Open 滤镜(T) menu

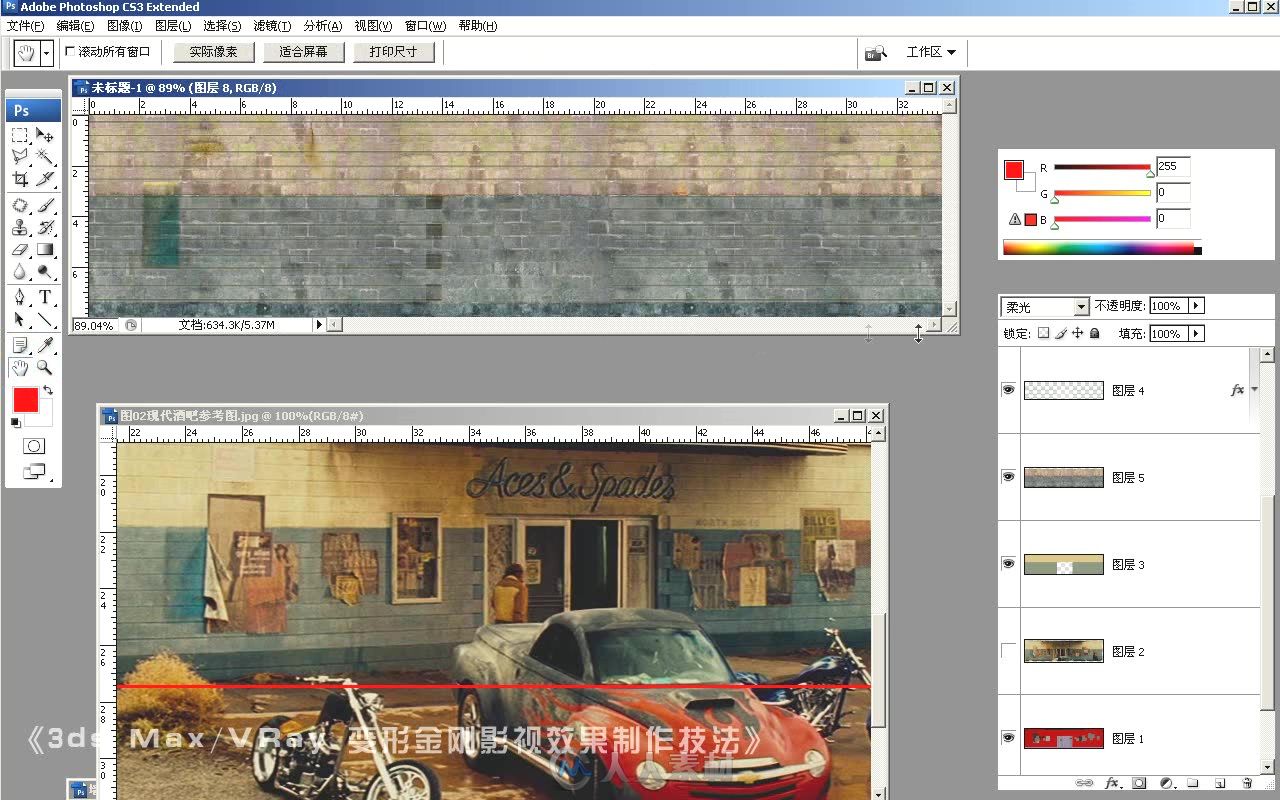click(271, 26)
